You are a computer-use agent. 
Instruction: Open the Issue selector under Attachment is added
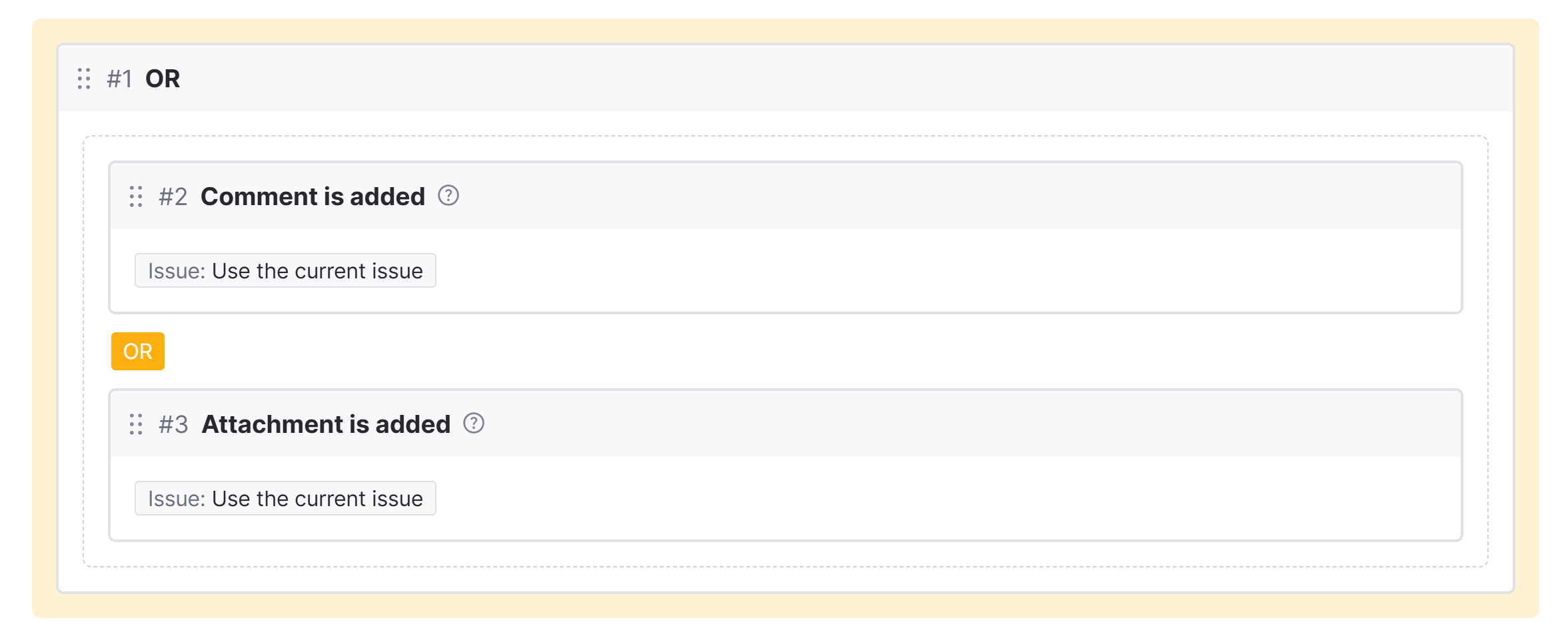tap(285, 498)
